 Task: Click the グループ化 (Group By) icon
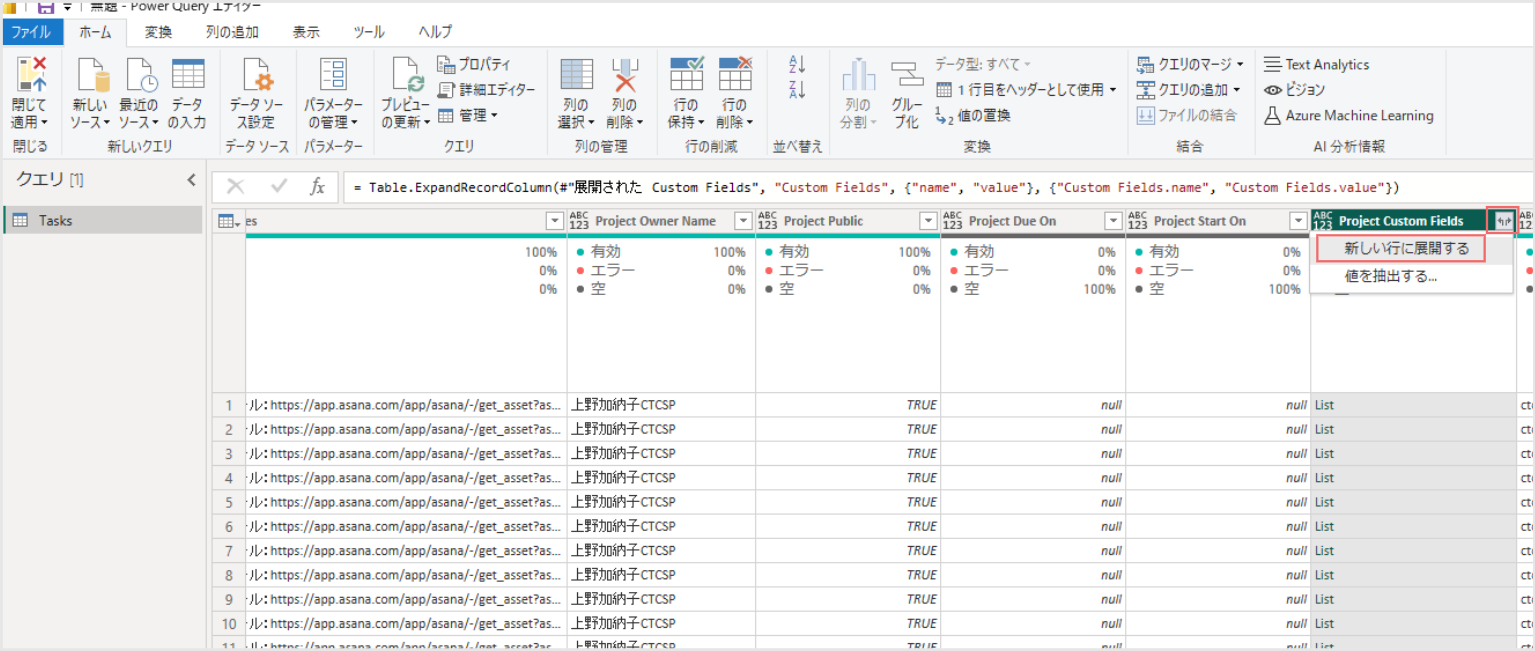pos(907,74)
